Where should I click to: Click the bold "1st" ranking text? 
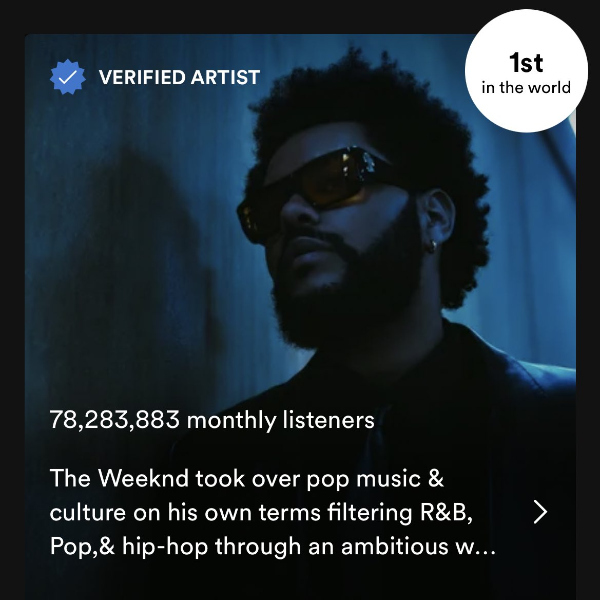[x=526, y=63]
